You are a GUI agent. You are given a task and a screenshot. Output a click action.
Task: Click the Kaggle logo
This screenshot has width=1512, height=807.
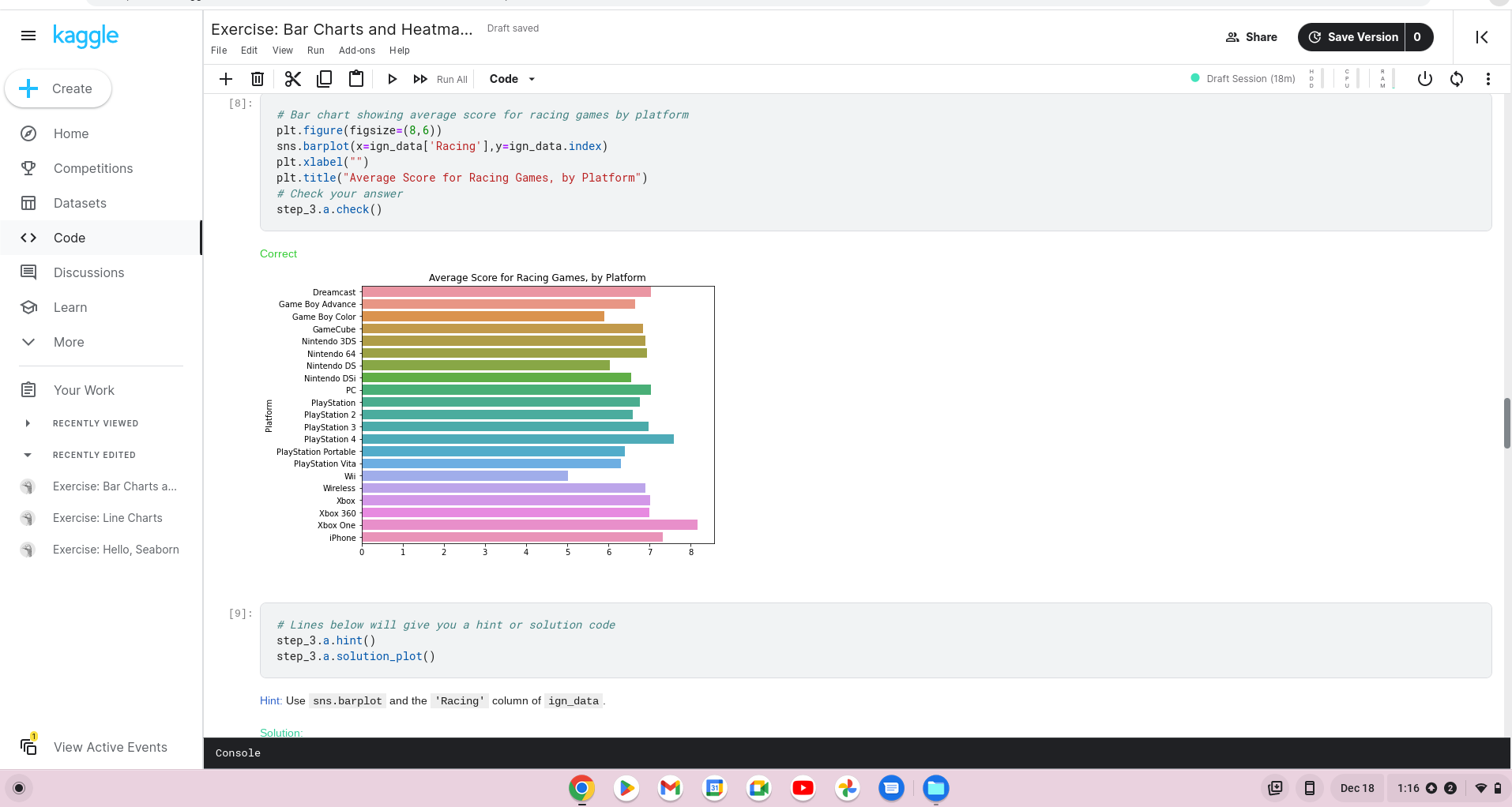click(85, 36)
